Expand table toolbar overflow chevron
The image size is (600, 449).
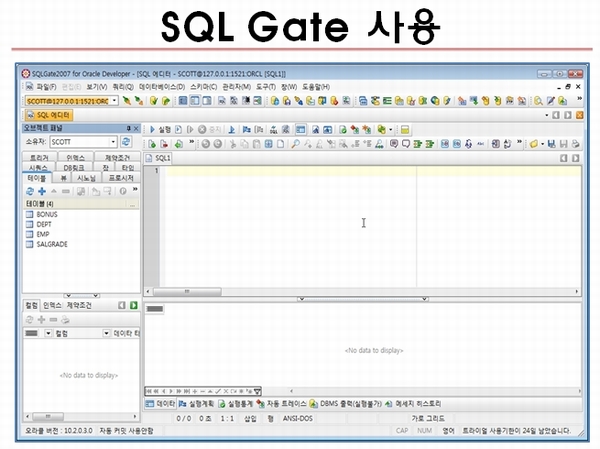[x=135, y=189]
